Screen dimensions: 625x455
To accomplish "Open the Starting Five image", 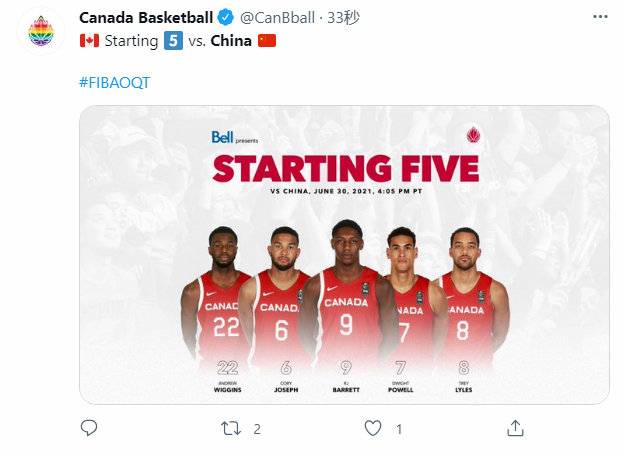I will pos(343,255).
